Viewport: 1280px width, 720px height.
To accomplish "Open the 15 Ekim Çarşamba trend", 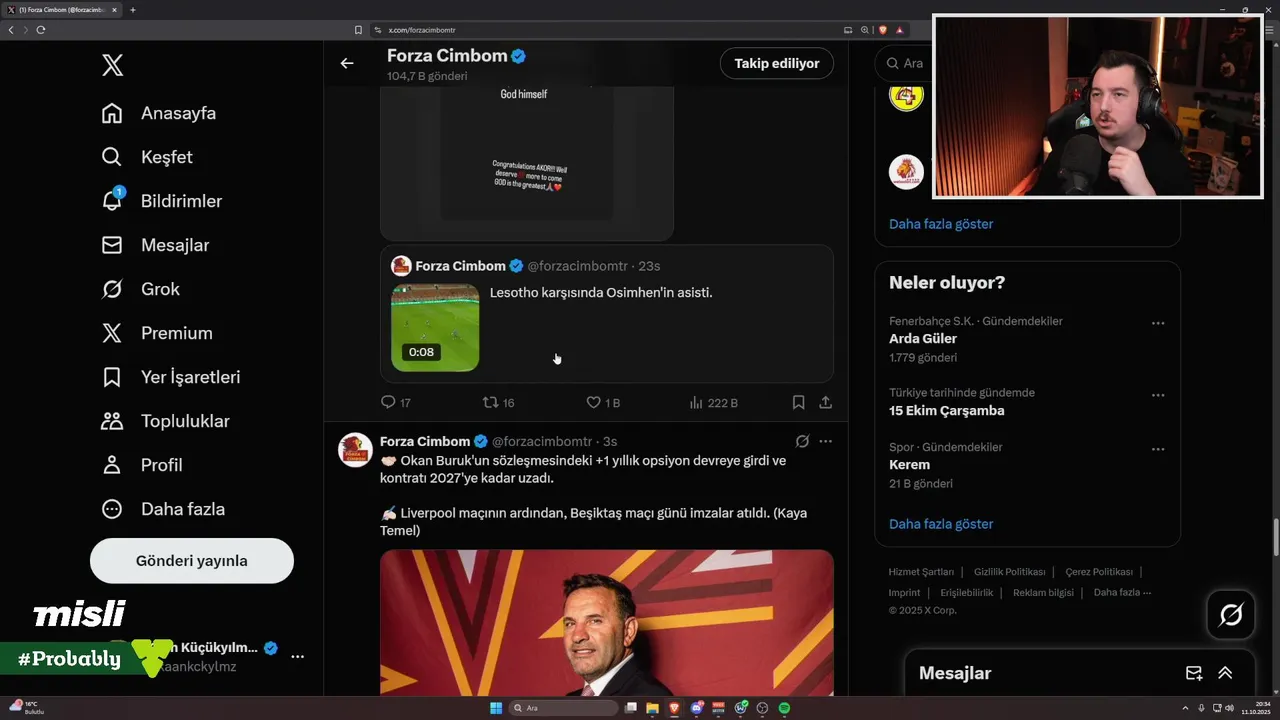I will (x=947, y=410).
